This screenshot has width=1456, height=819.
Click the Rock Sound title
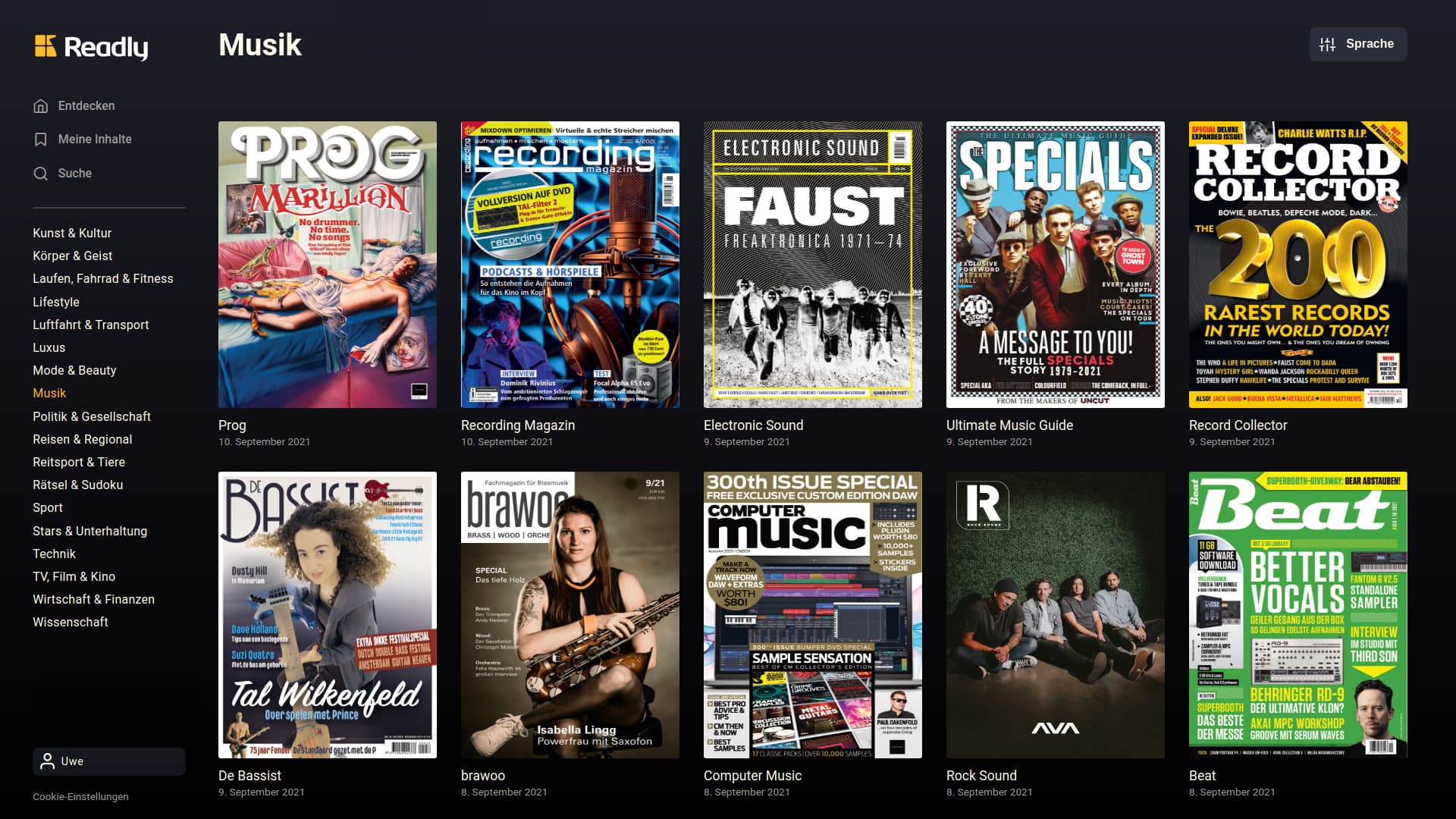tap(981, 776)
